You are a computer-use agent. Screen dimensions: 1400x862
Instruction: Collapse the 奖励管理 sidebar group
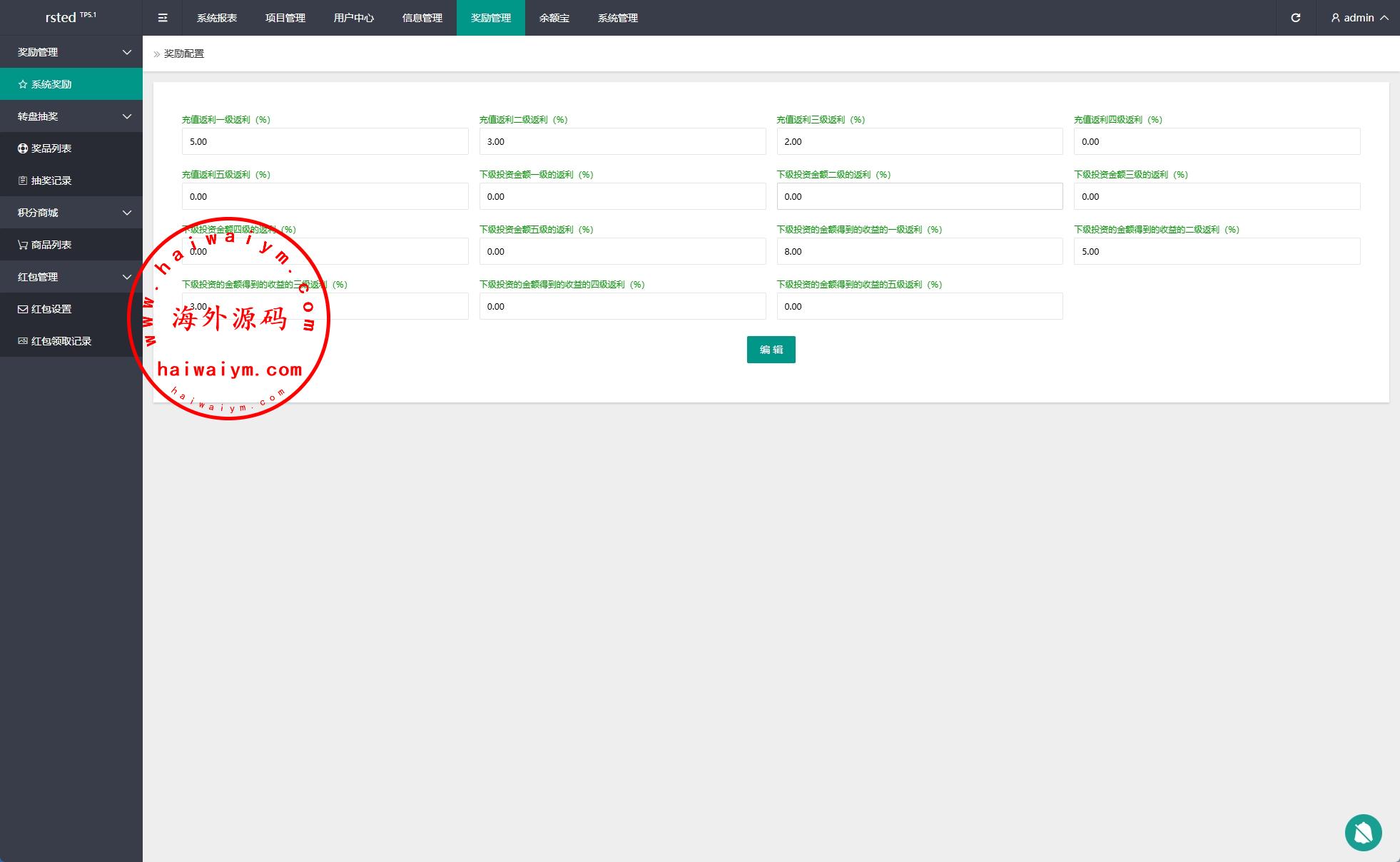point(71,52)
